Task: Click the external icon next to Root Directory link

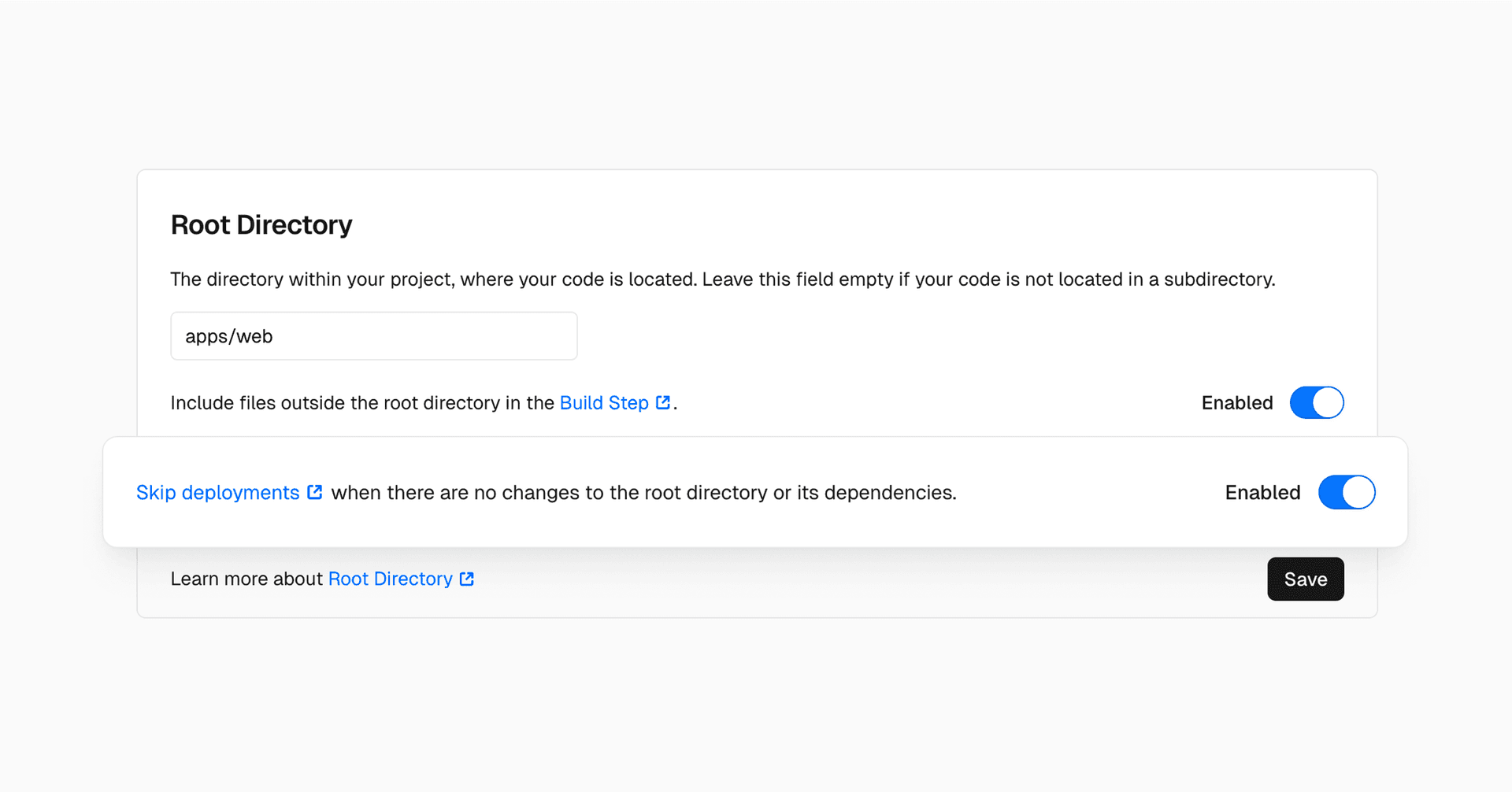Action: tap(467, 579)
